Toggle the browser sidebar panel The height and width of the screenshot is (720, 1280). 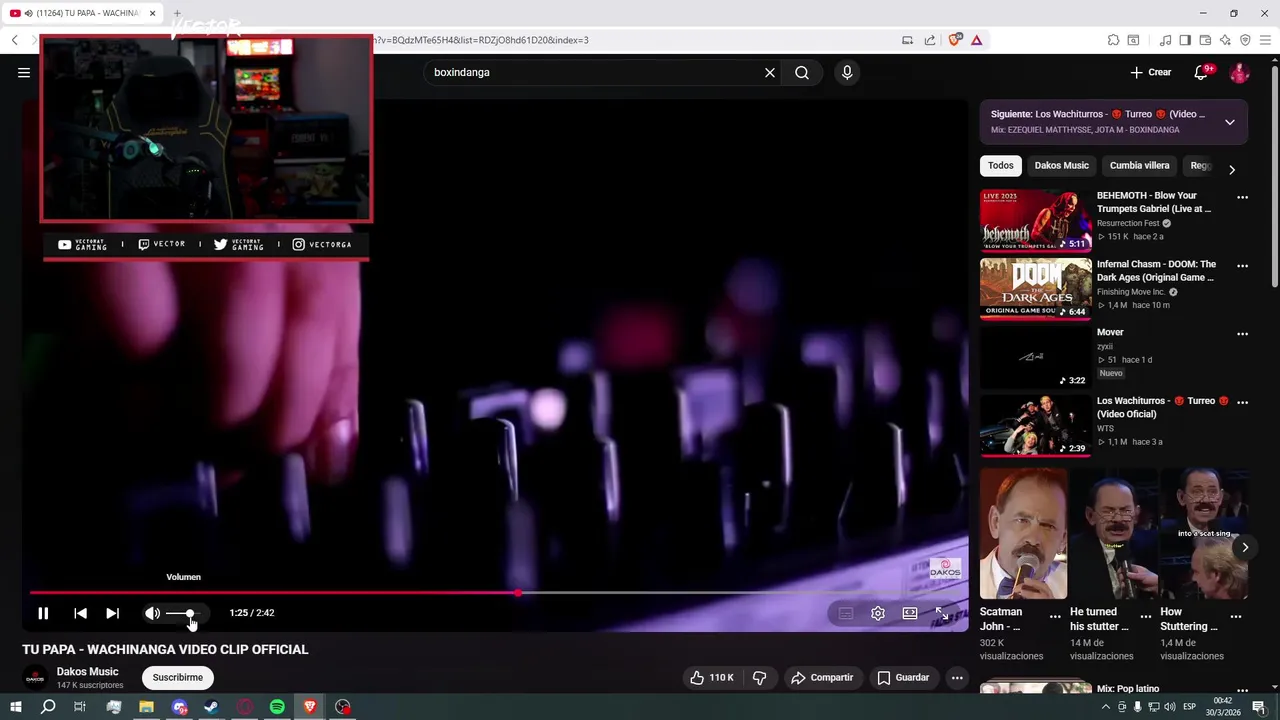1185,40
